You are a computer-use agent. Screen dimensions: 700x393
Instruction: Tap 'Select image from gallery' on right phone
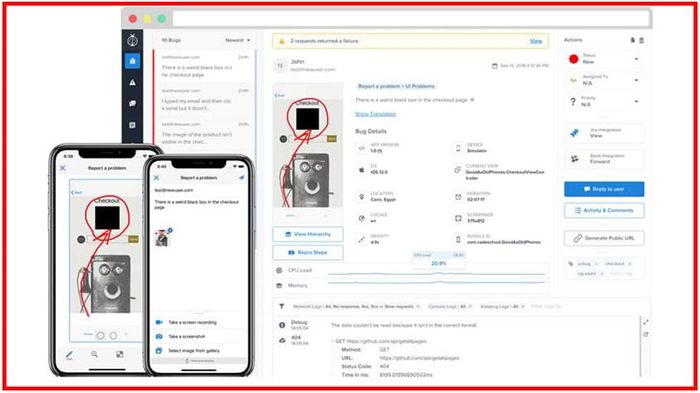click(x=200, y=351)
